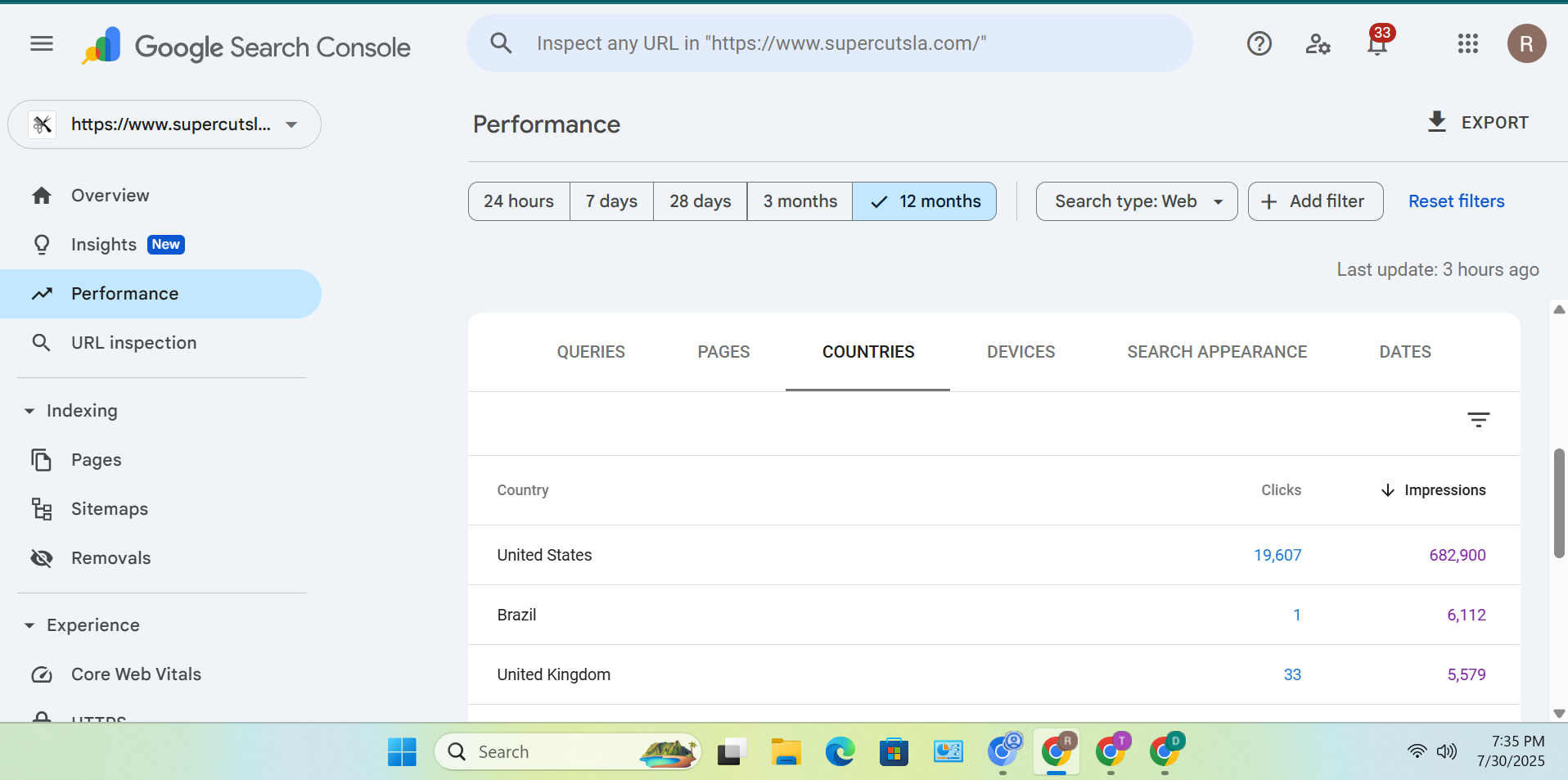Select the COUNTRIES tab

(868, 352)
